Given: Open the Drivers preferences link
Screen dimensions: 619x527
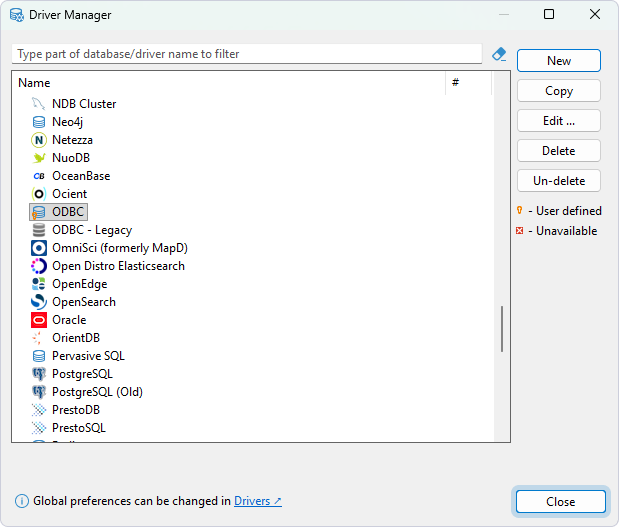Looking at the screenshot, I should (x=257, y=501).
